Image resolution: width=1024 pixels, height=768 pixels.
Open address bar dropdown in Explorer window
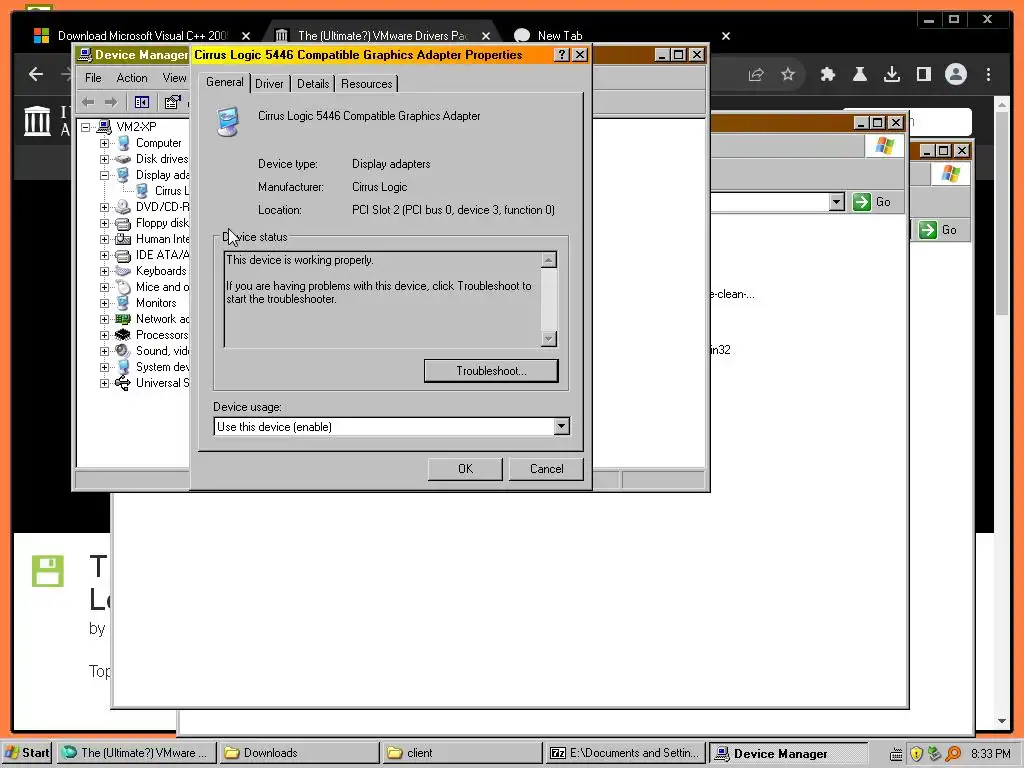[837, 202]
